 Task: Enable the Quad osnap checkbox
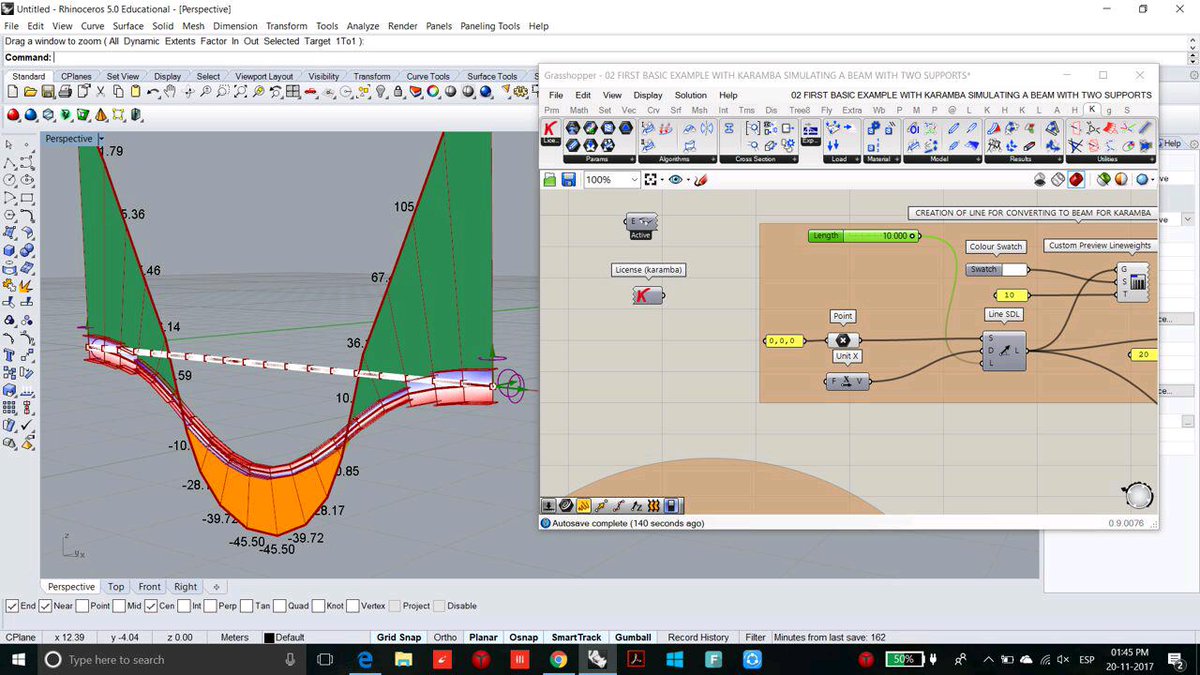(x=279, y=606)
